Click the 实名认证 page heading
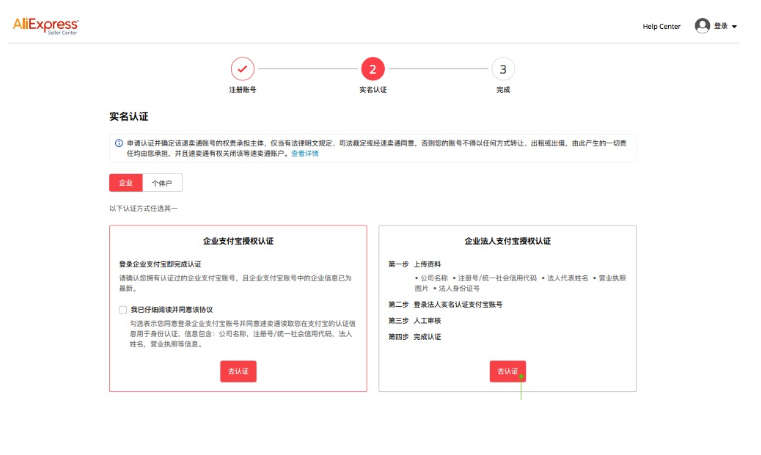Screen dimensions: 761x455 [x=129, y=116]
